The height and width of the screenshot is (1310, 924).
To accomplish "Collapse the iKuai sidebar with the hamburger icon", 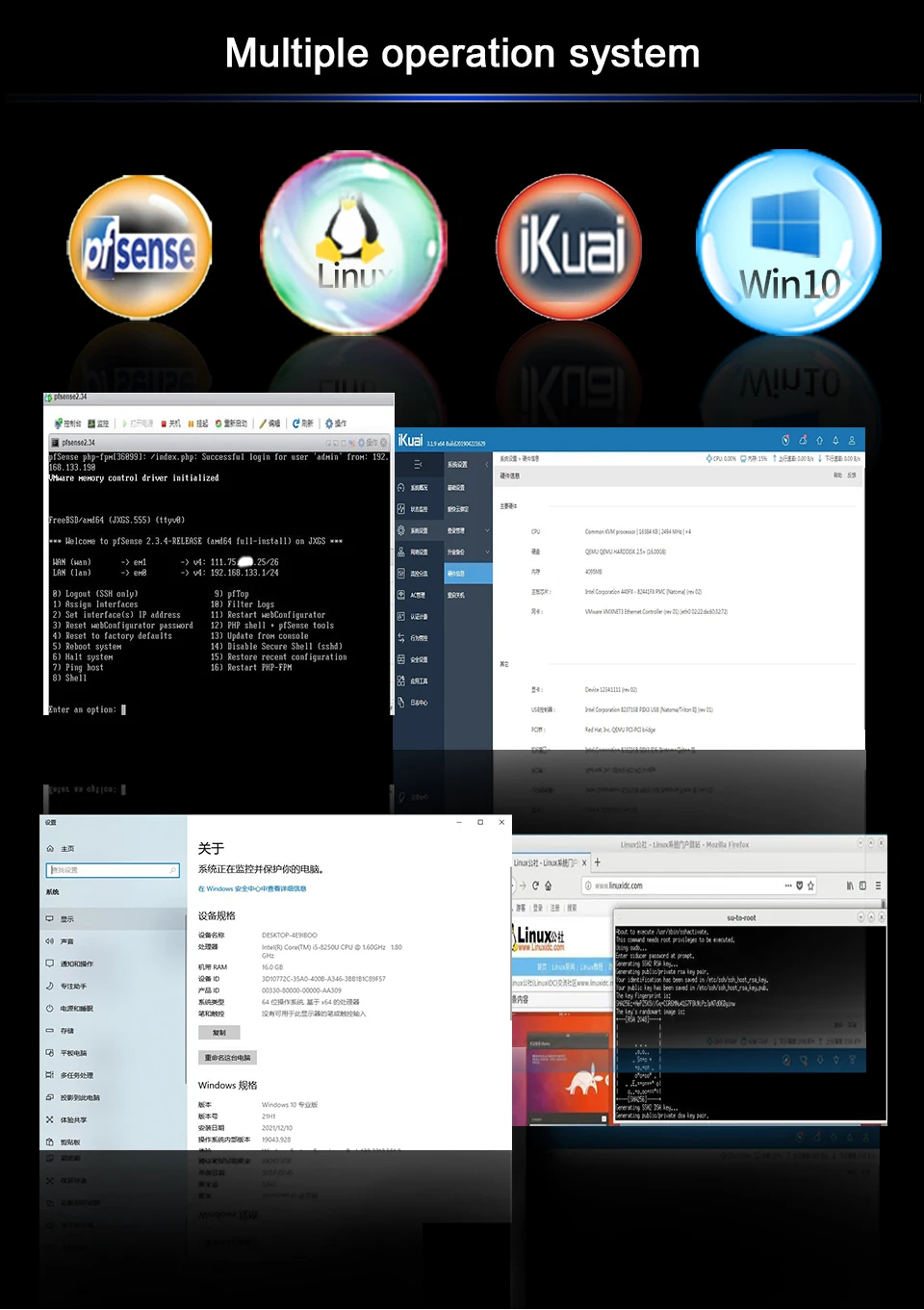I will tap(418, 464).
